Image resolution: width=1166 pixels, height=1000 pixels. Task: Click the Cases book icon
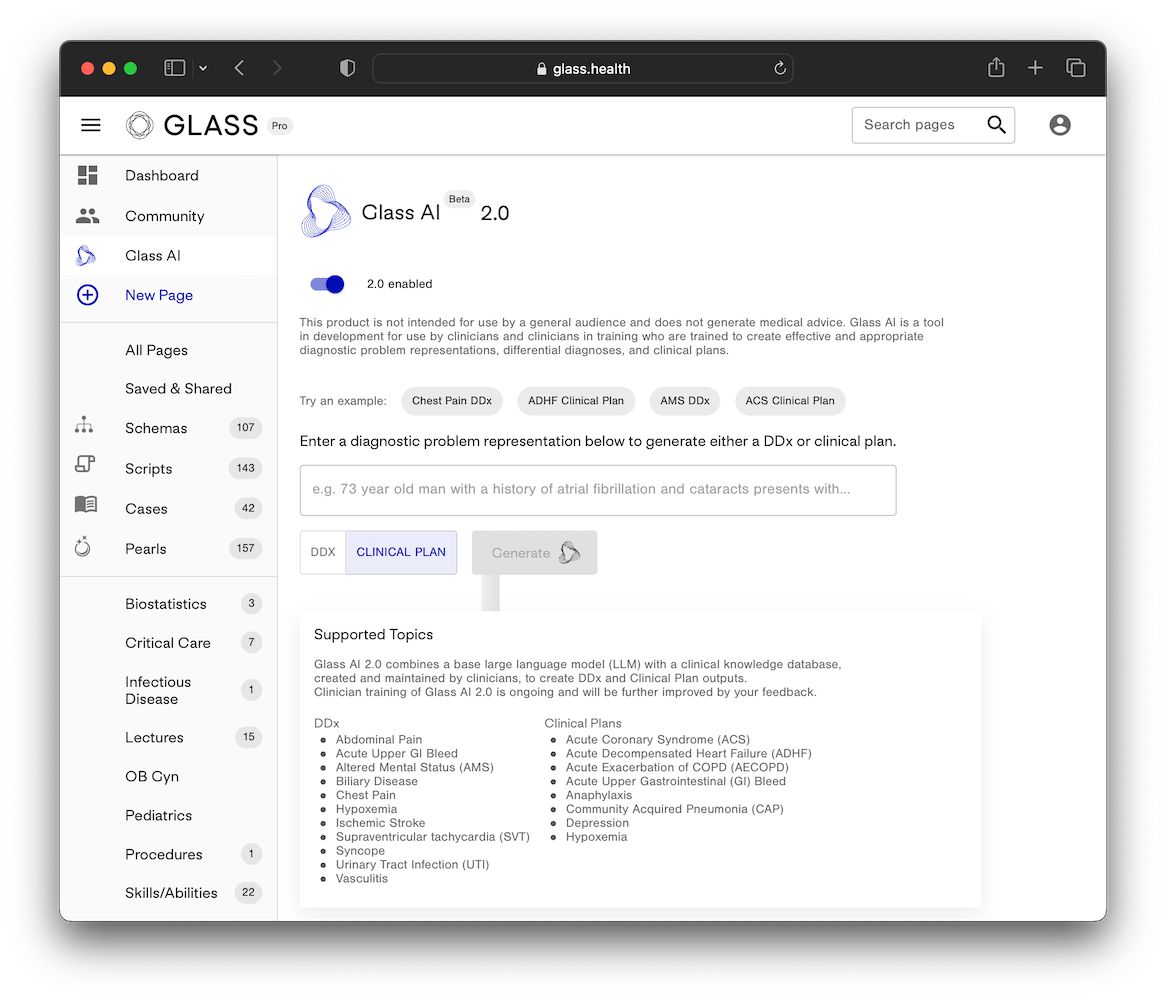[x=86, y=506]
